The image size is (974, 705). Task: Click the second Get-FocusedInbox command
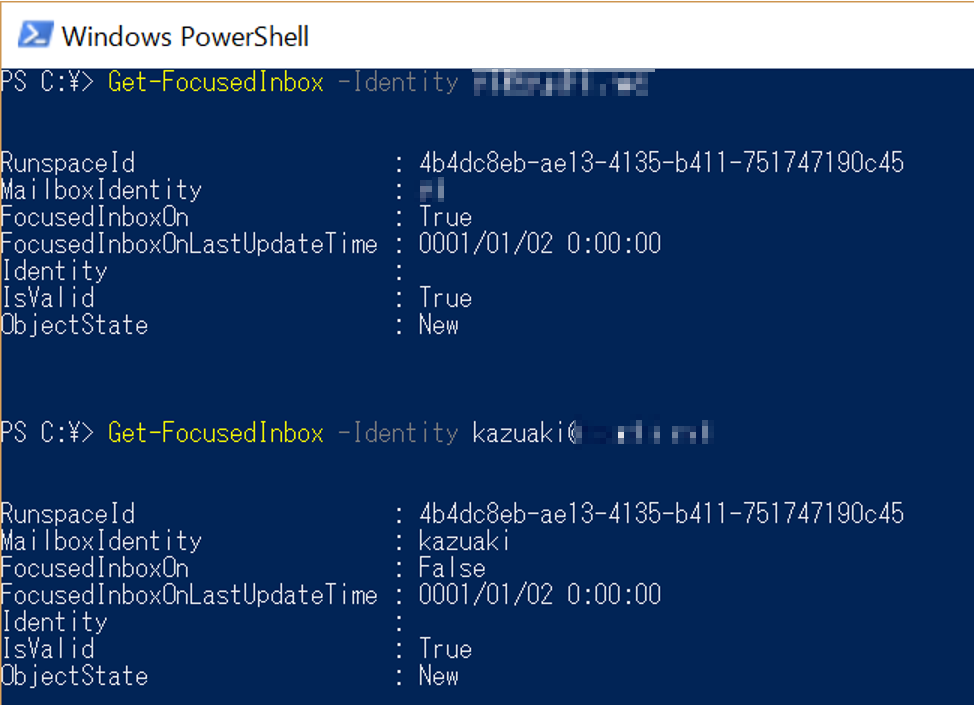click(x=216, y=433)
